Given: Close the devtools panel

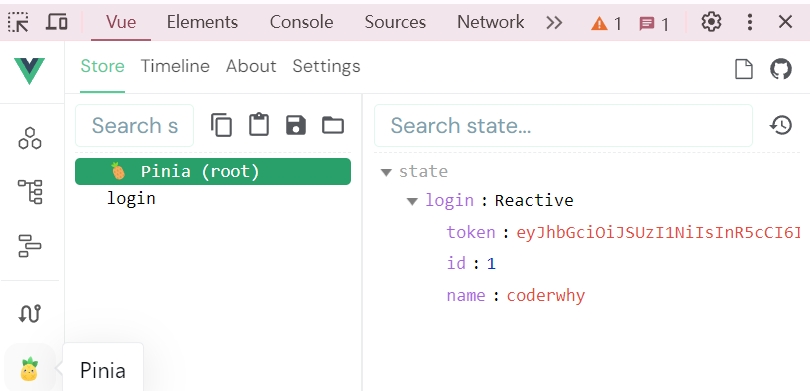Looking at the screenshot, I should 785,22.
